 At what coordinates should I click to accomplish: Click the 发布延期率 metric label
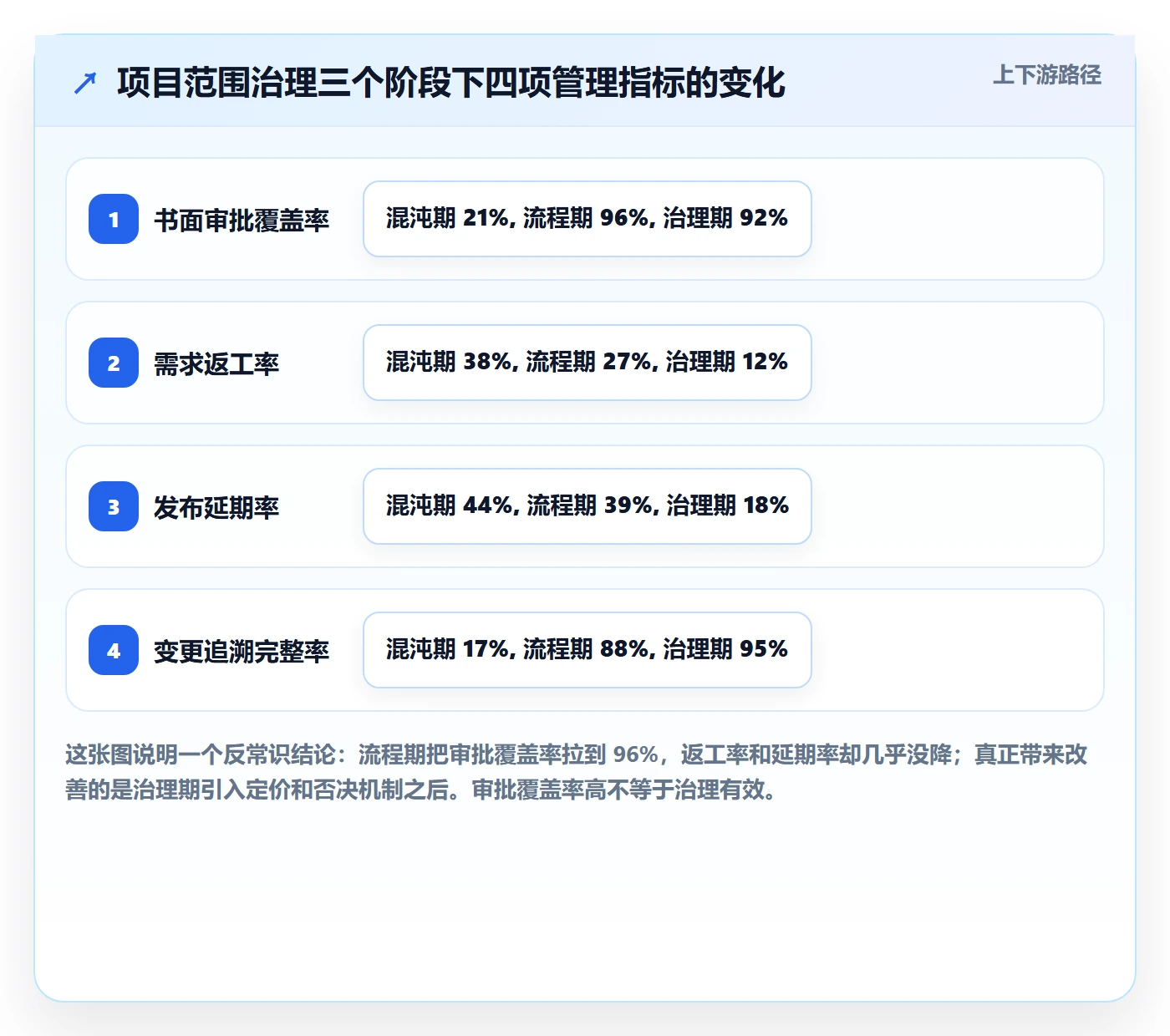pyautogui.click(x=216, y=507)
